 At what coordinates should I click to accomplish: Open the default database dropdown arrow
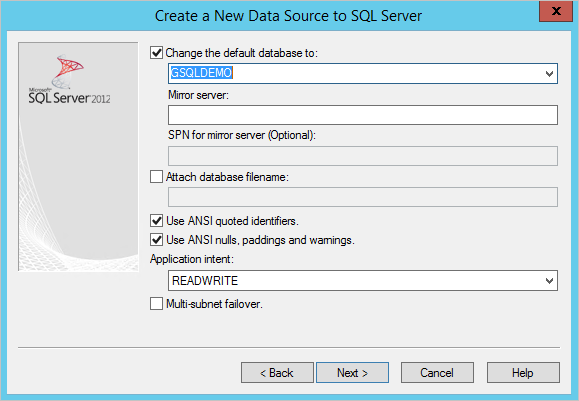click(x=549, y=73)
